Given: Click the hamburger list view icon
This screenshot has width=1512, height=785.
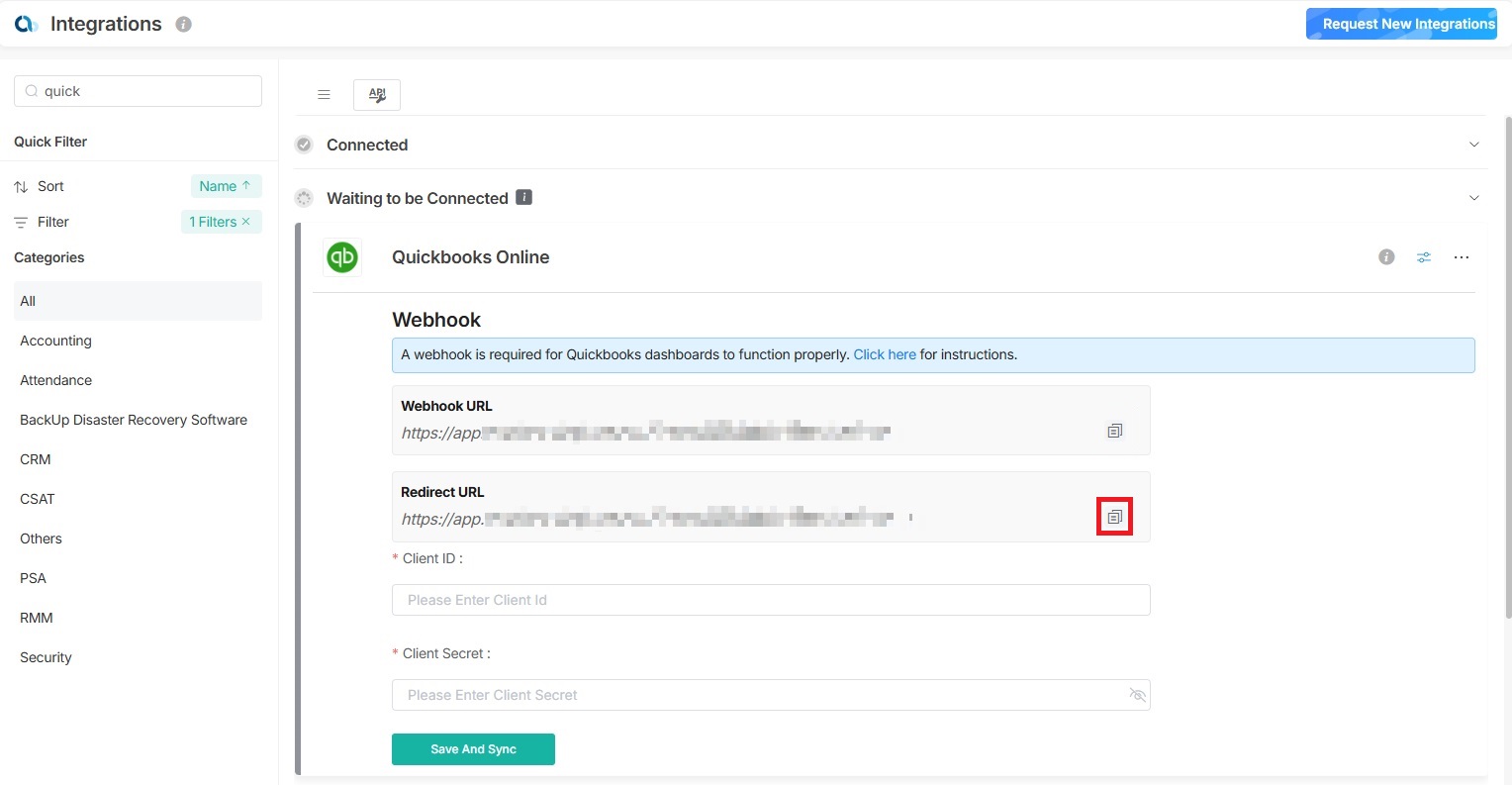Looking at the screenshot, I should pos(324,94).
